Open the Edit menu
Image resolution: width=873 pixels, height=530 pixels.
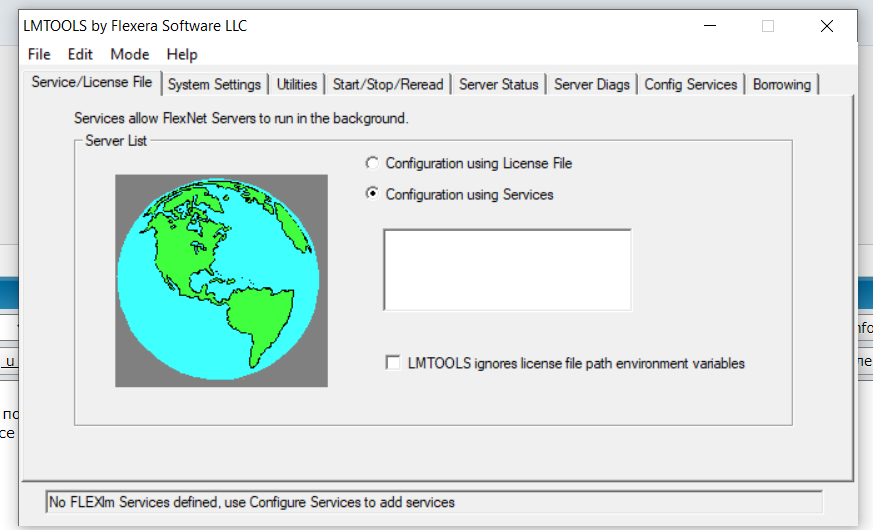tap(80, 54)
